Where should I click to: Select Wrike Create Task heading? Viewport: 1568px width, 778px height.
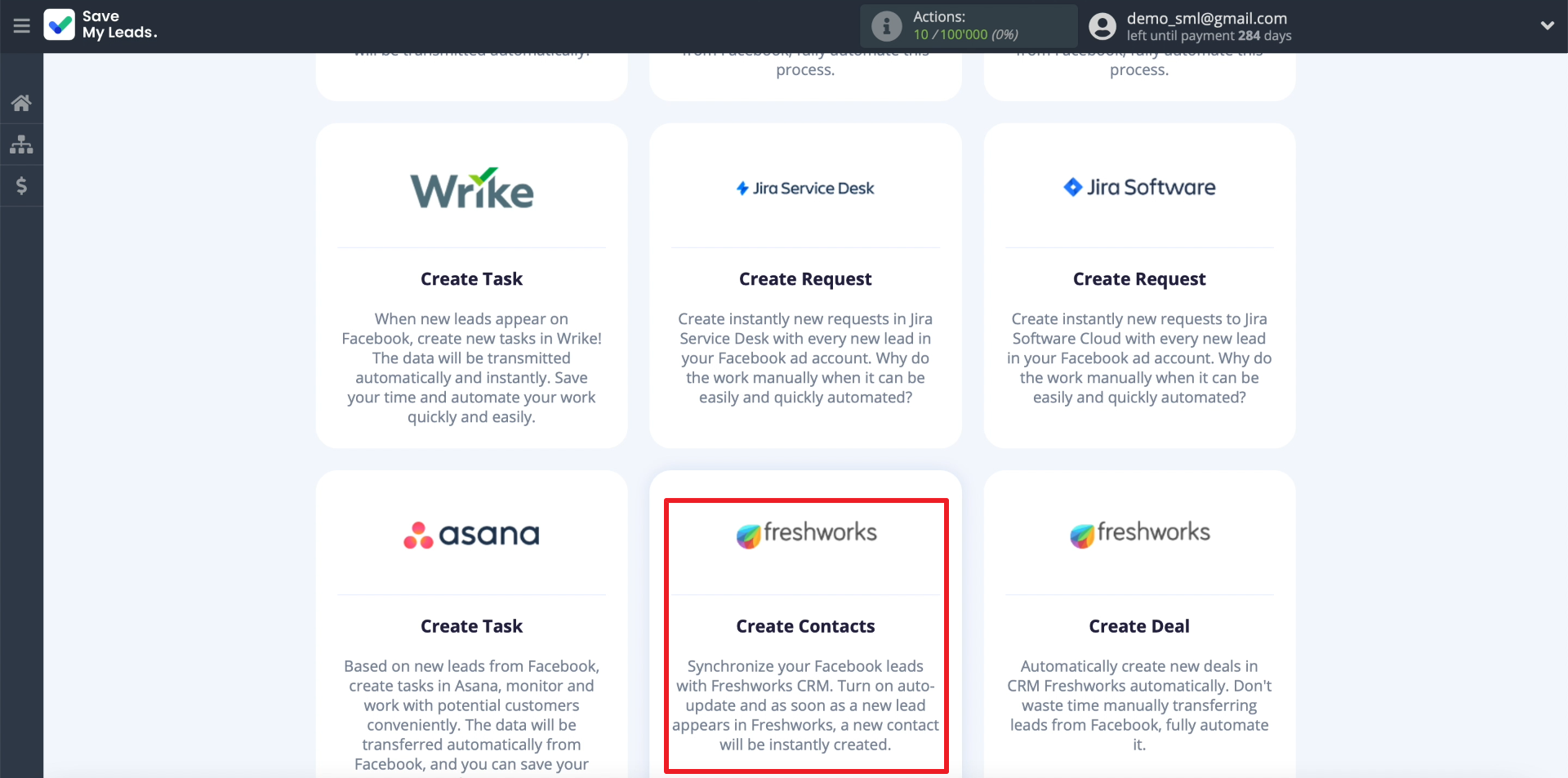pos(472,279)
